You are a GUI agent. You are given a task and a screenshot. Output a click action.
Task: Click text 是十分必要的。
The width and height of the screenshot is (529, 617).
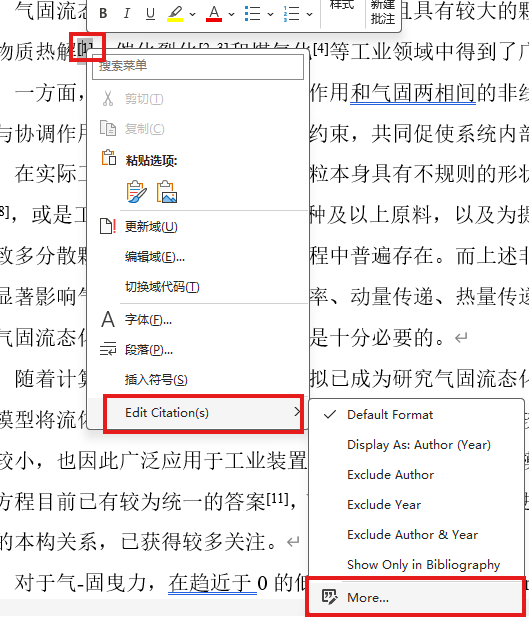(x=378, y=338)
